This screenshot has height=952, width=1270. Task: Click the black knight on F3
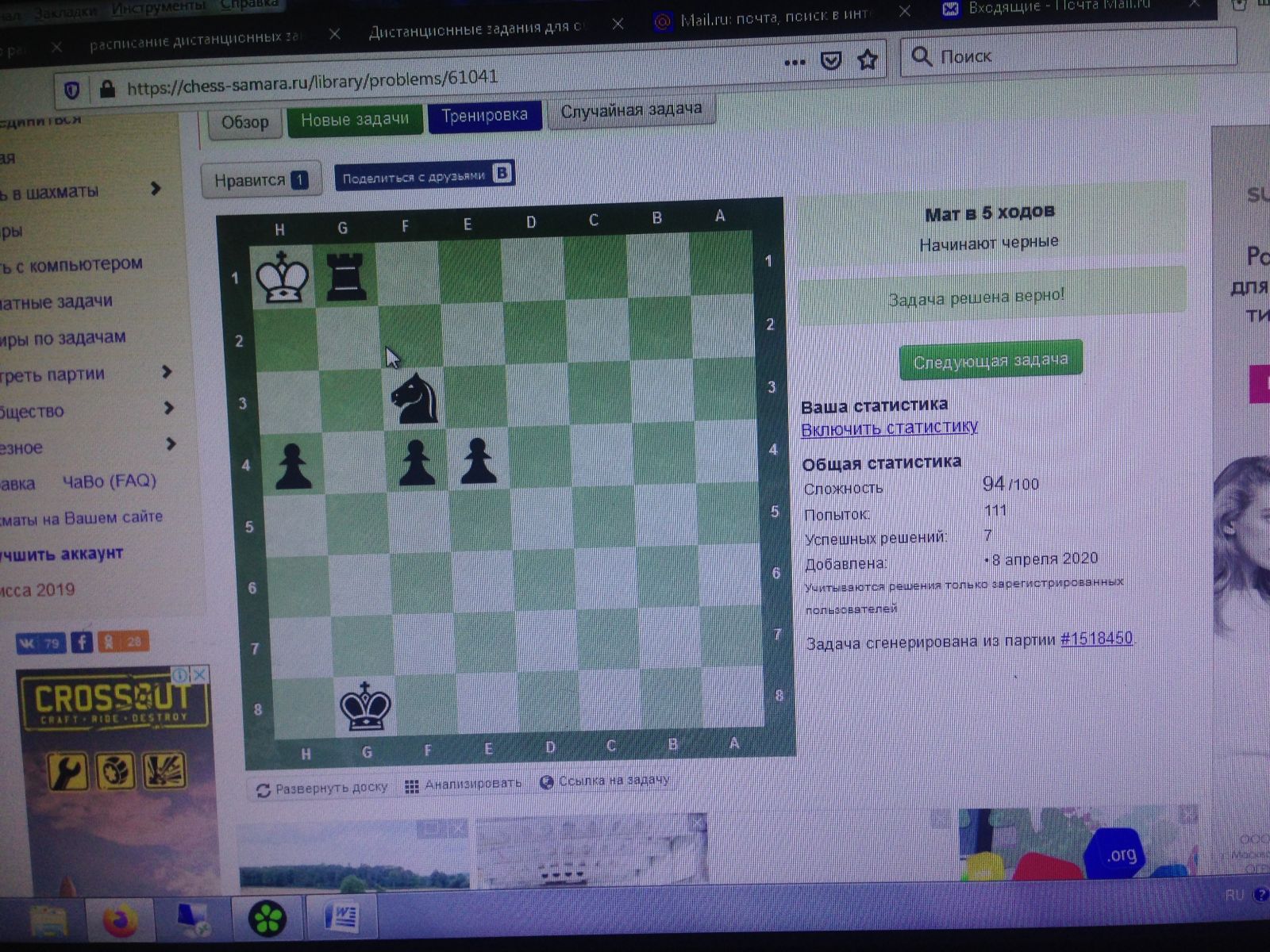(x=415, y=397)
